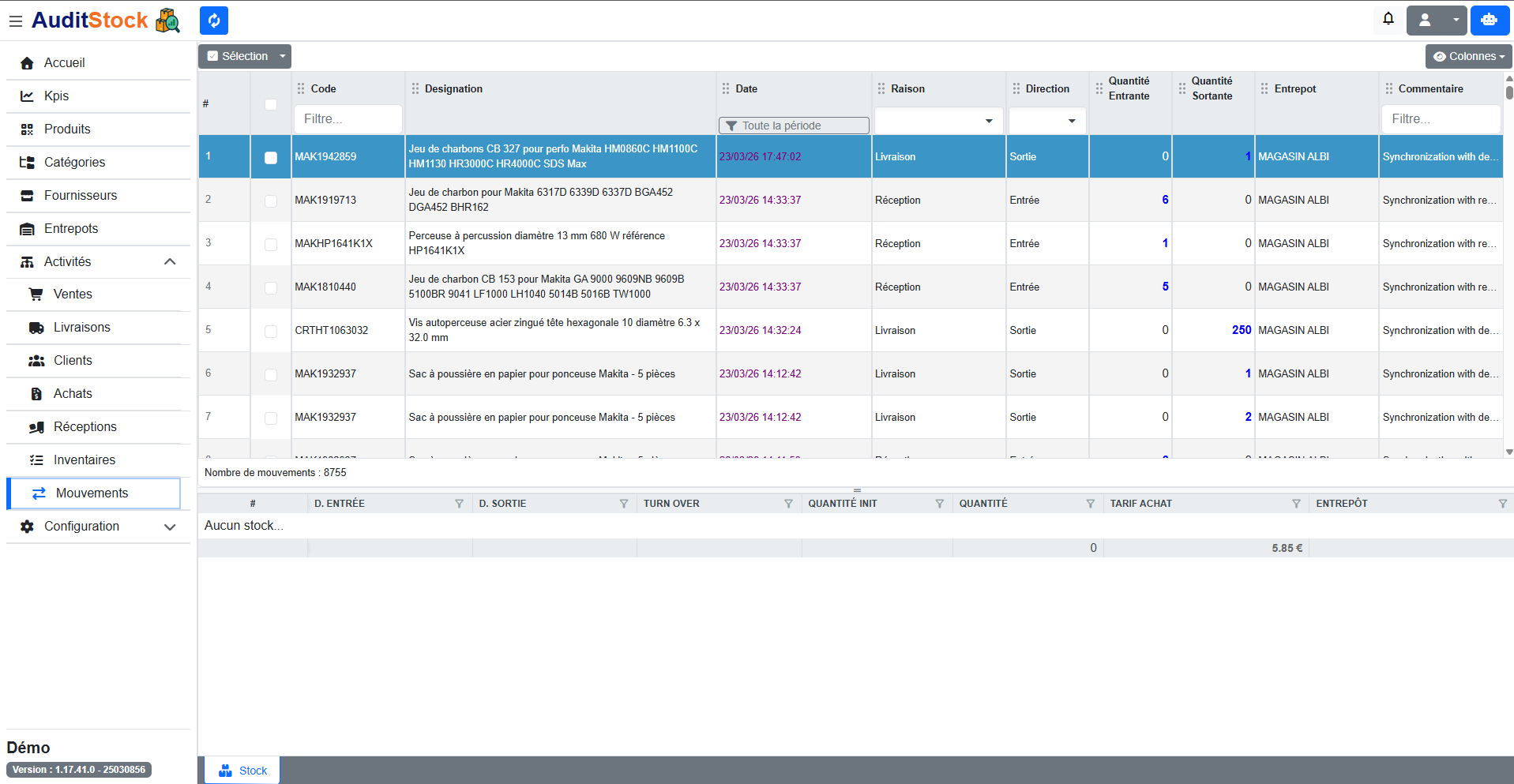Click the filter icon on D. ENTRÉE column
This screenshot has height=784, width=1514.
[459, 504]
